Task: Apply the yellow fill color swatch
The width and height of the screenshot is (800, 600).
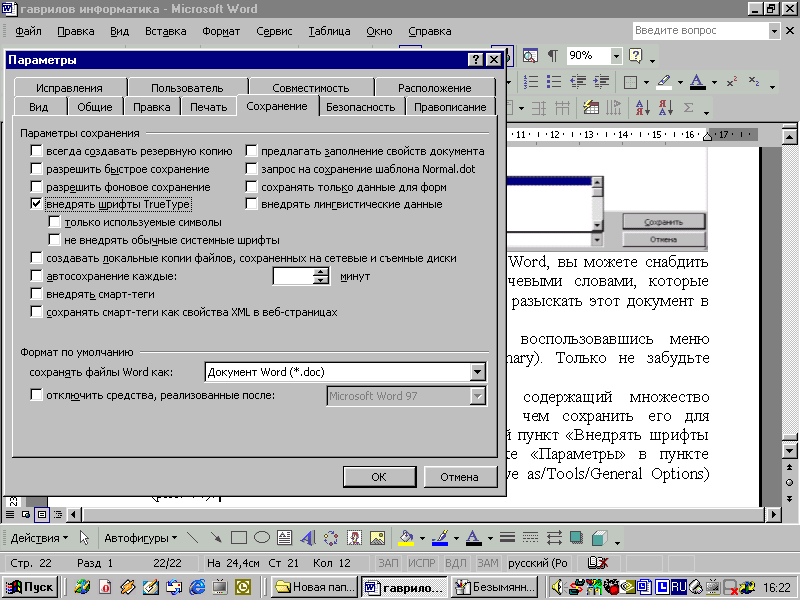Action: [x=406, y=538]
